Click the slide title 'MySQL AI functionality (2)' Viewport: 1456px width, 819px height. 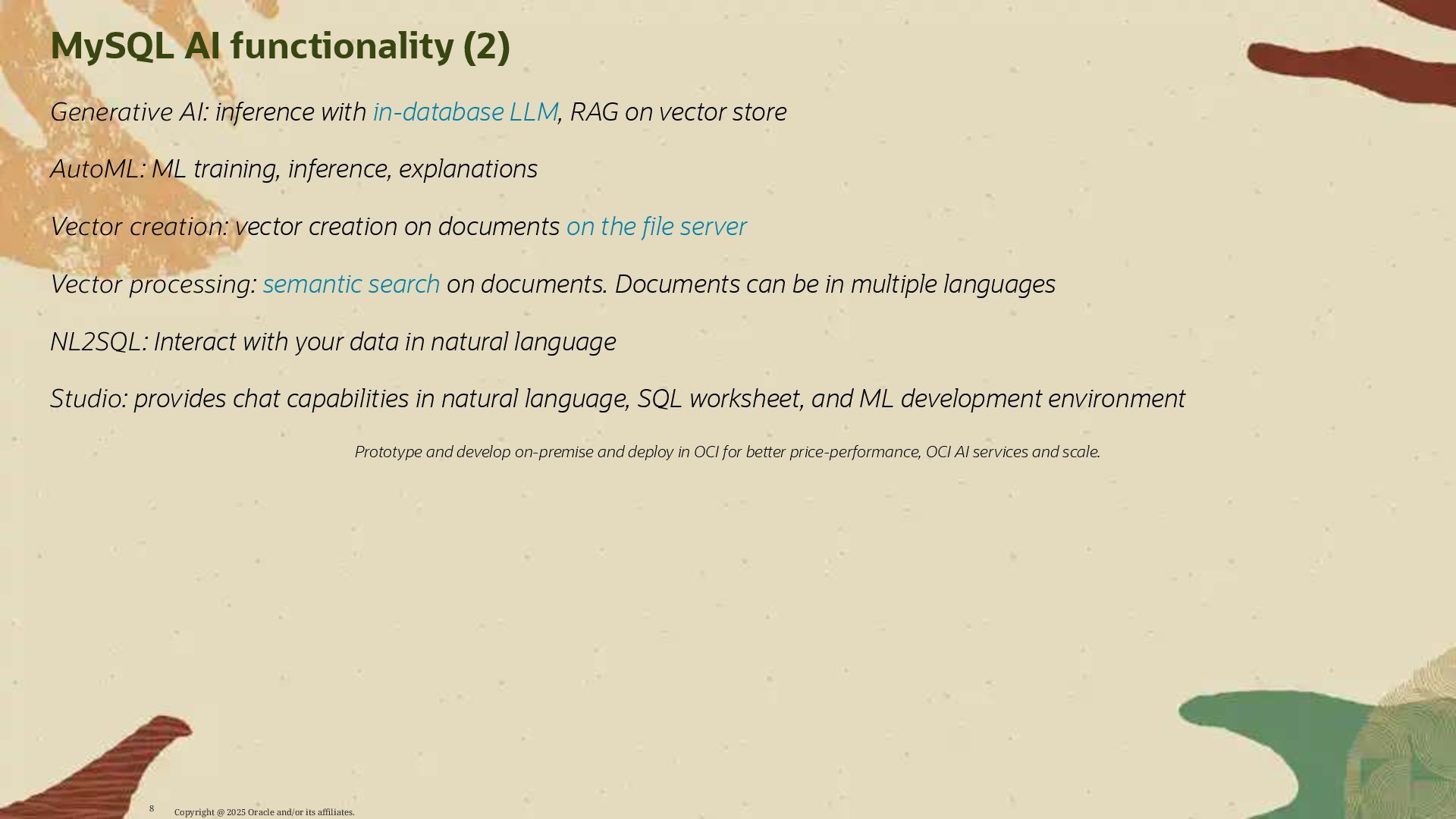pyautogui.click(x=280, y=46)
